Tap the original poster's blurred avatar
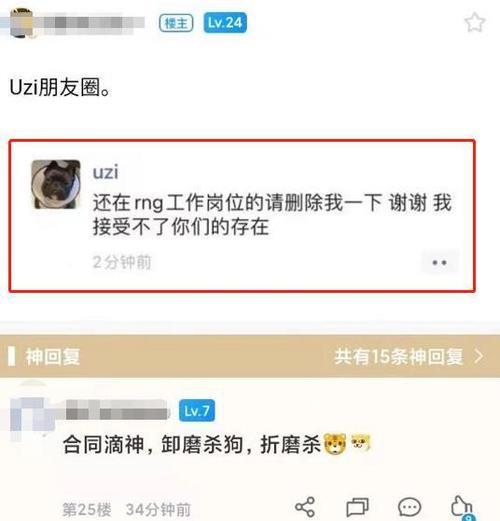500x521 pixels. tap(22, 23)
